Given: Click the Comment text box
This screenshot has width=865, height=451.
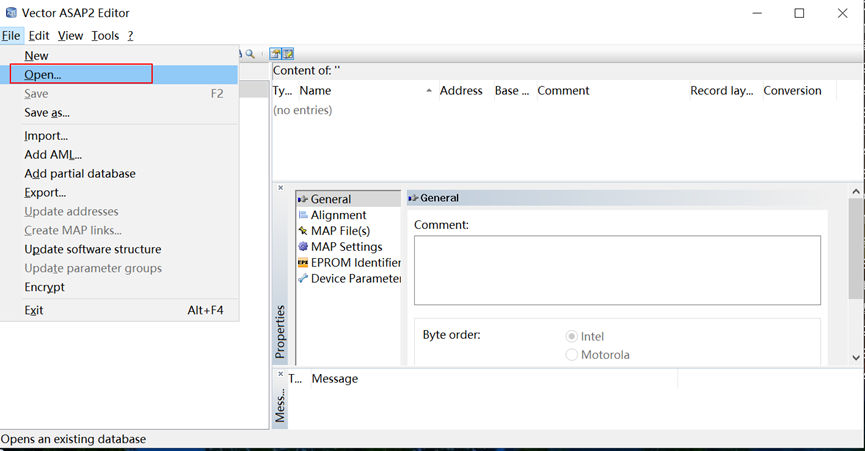Looking at the screenshot, I should pos(617,270).
